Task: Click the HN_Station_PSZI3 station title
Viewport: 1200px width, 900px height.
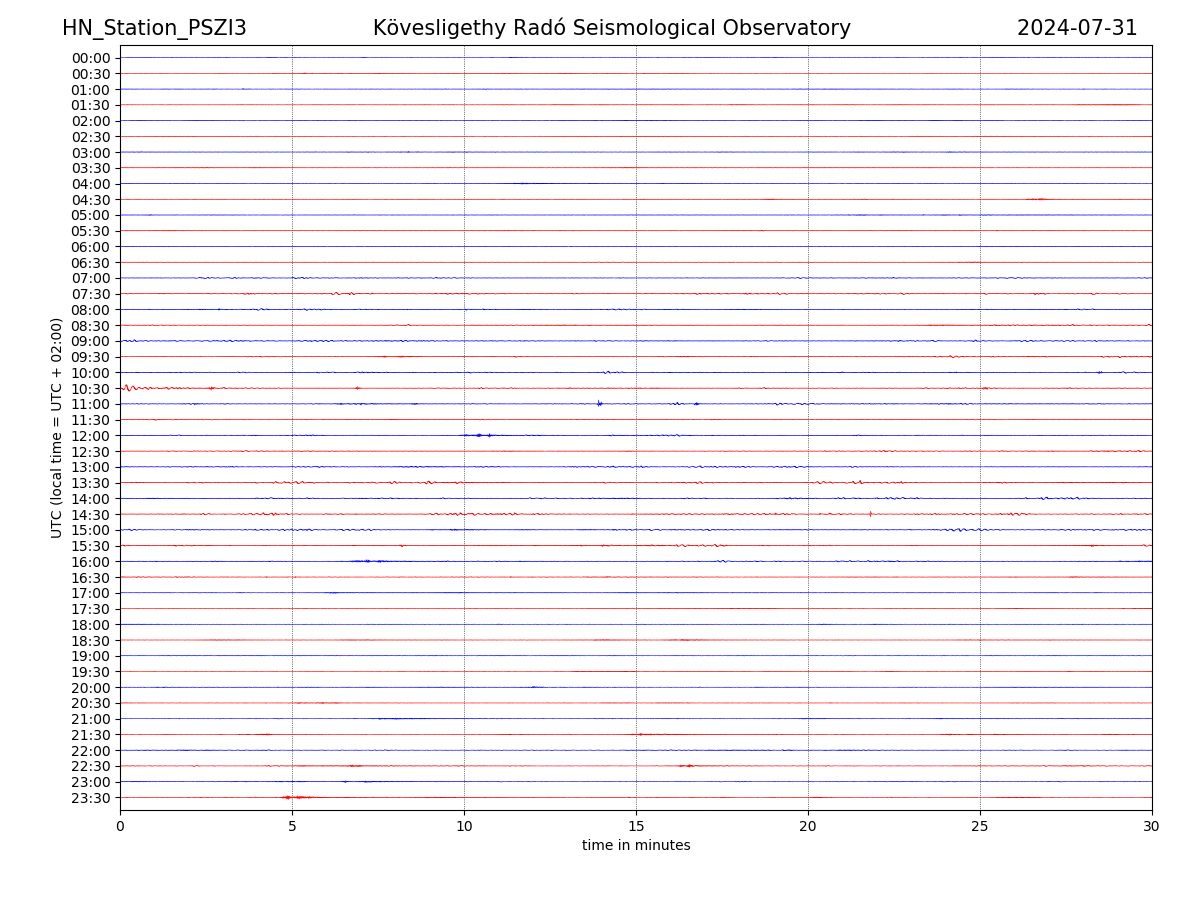Action: pyautogui.click(x=154, y=28)
